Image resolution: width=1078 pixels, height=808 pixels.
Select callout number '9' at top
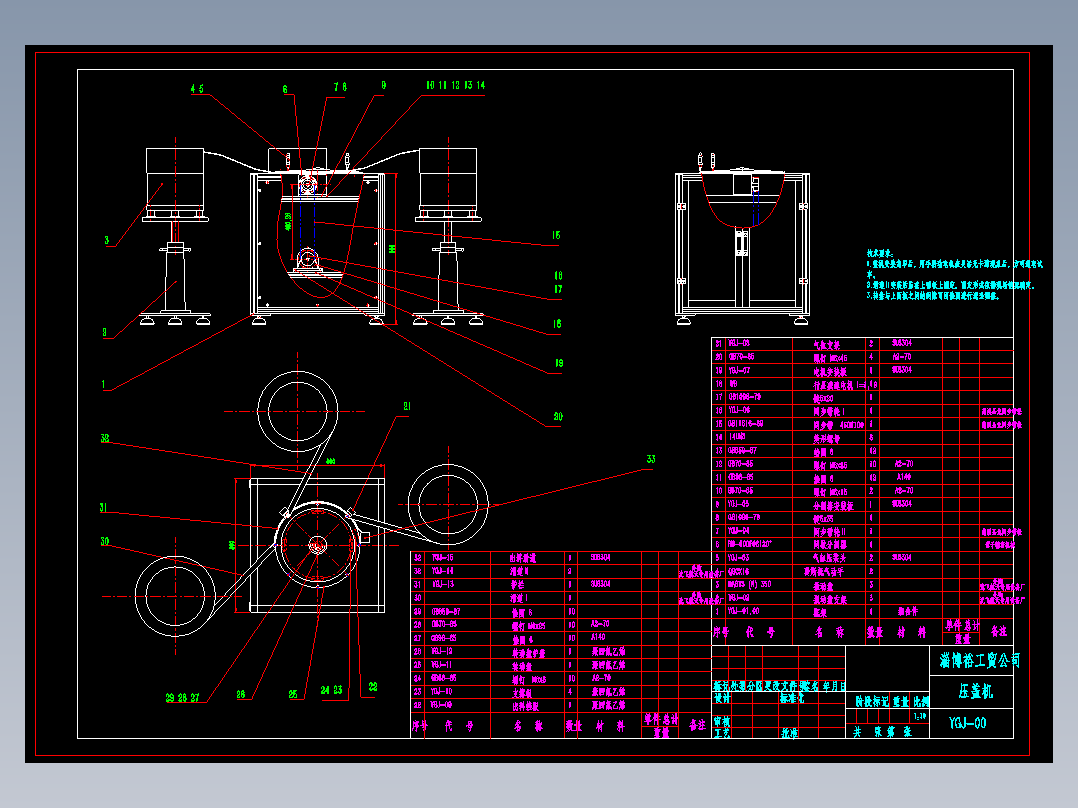383,85
